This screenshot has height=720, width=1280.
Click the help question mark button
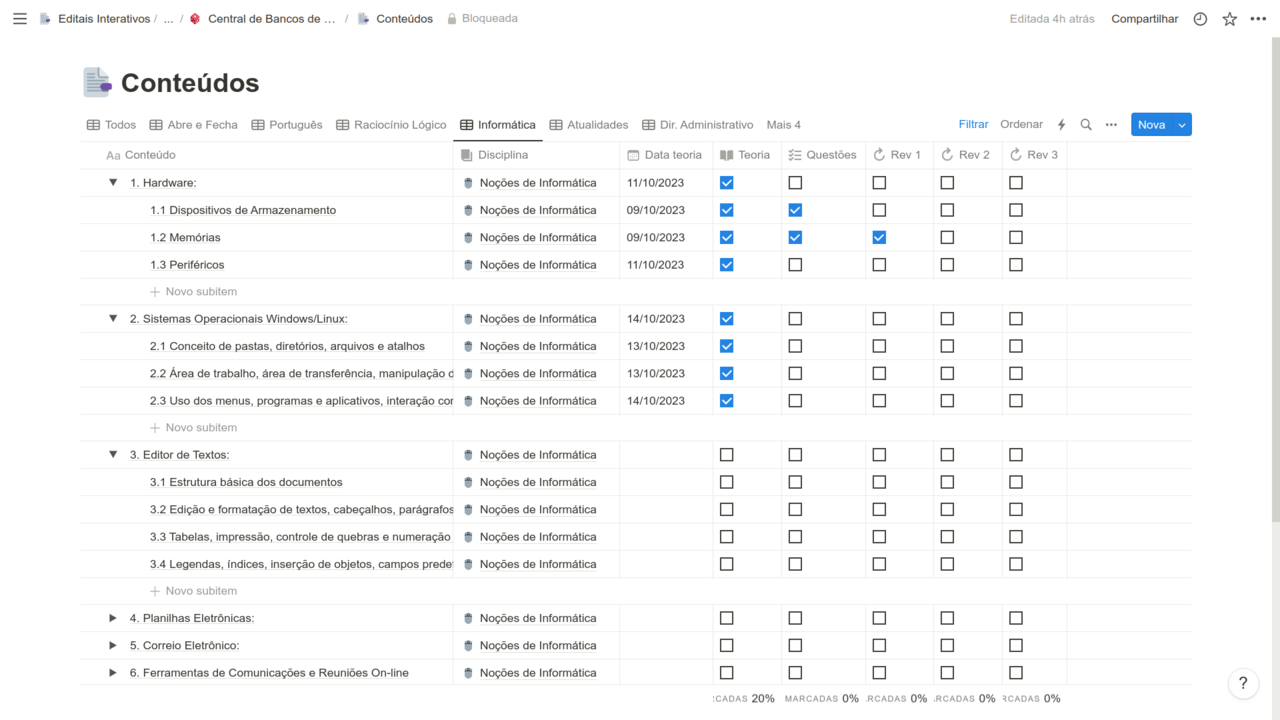(x=1243, y=684)
